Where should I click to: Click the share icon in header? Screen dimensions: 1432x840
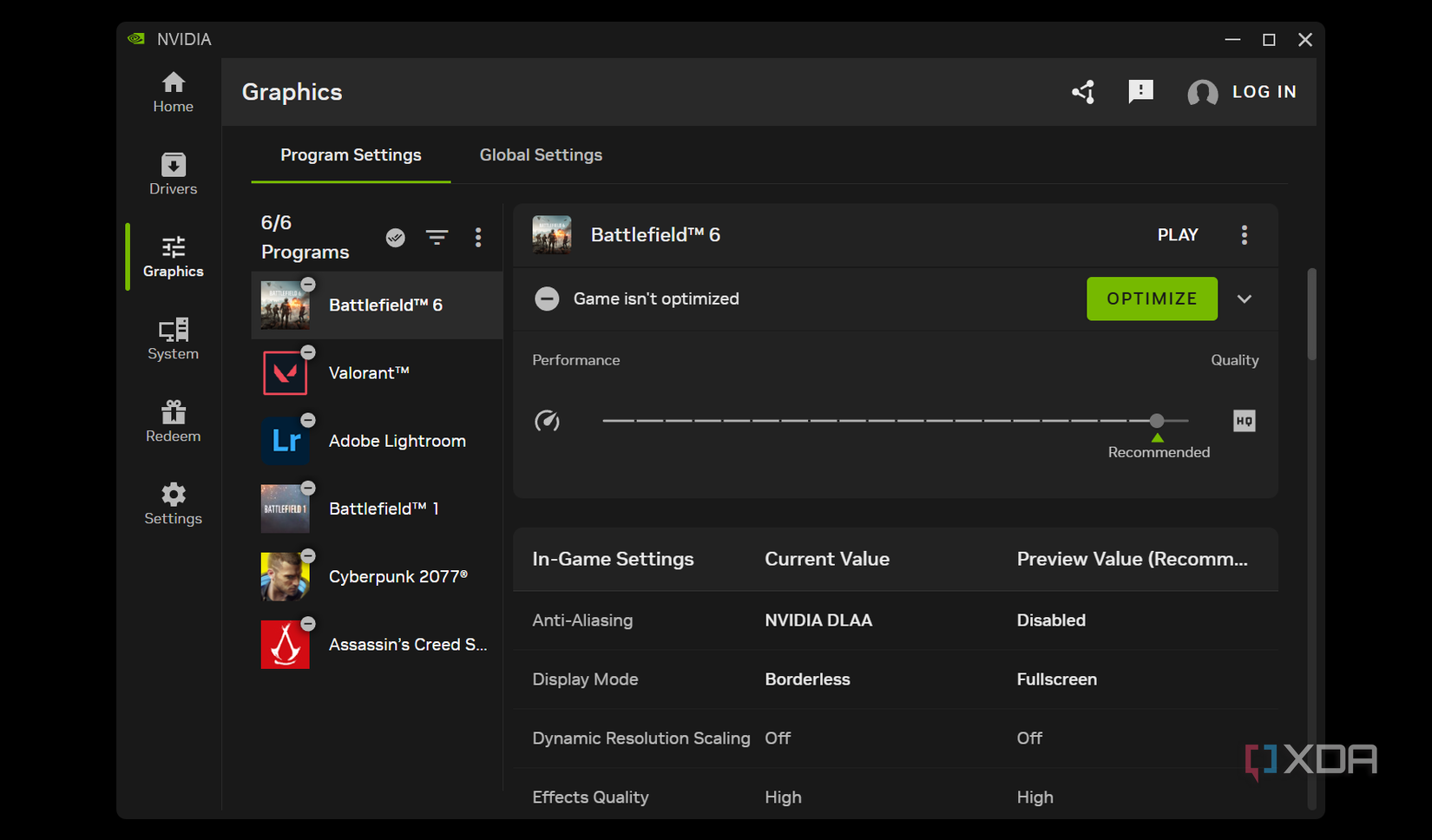tap(1083, 92)
